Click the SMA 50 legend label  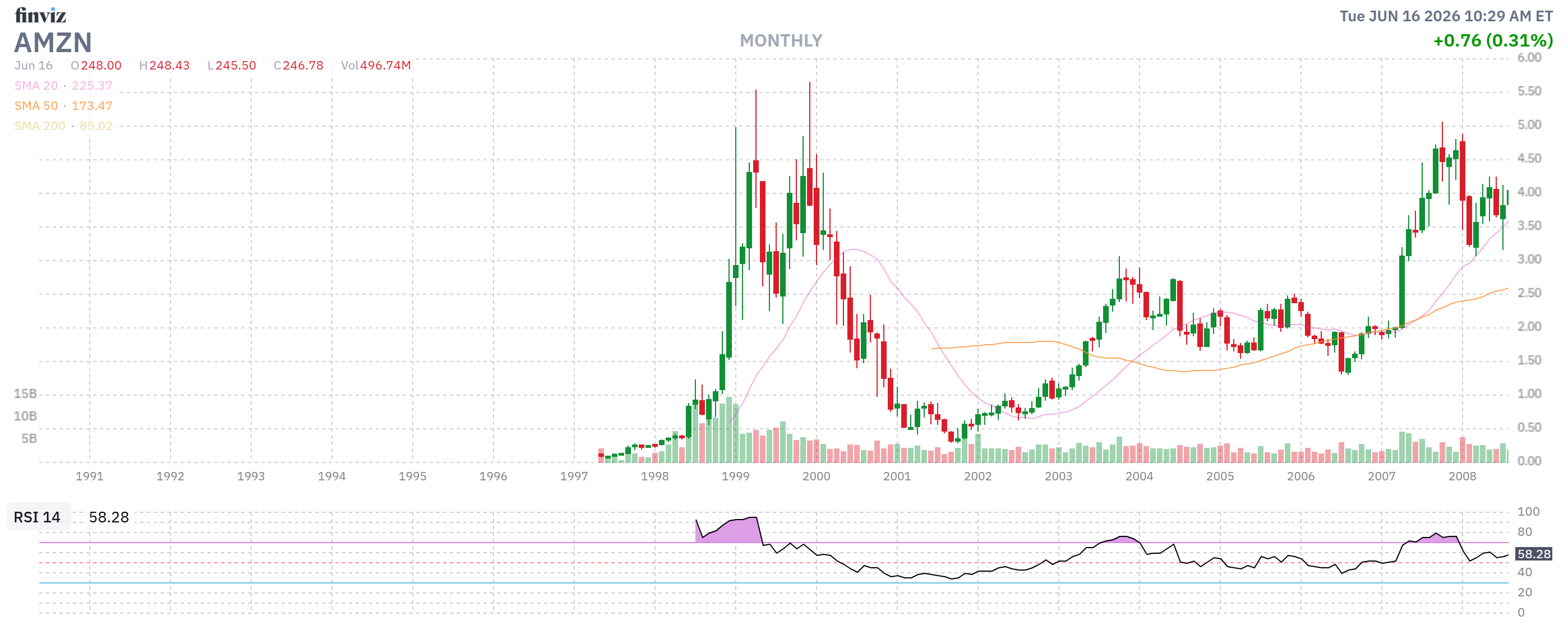(x=36, y=106)
